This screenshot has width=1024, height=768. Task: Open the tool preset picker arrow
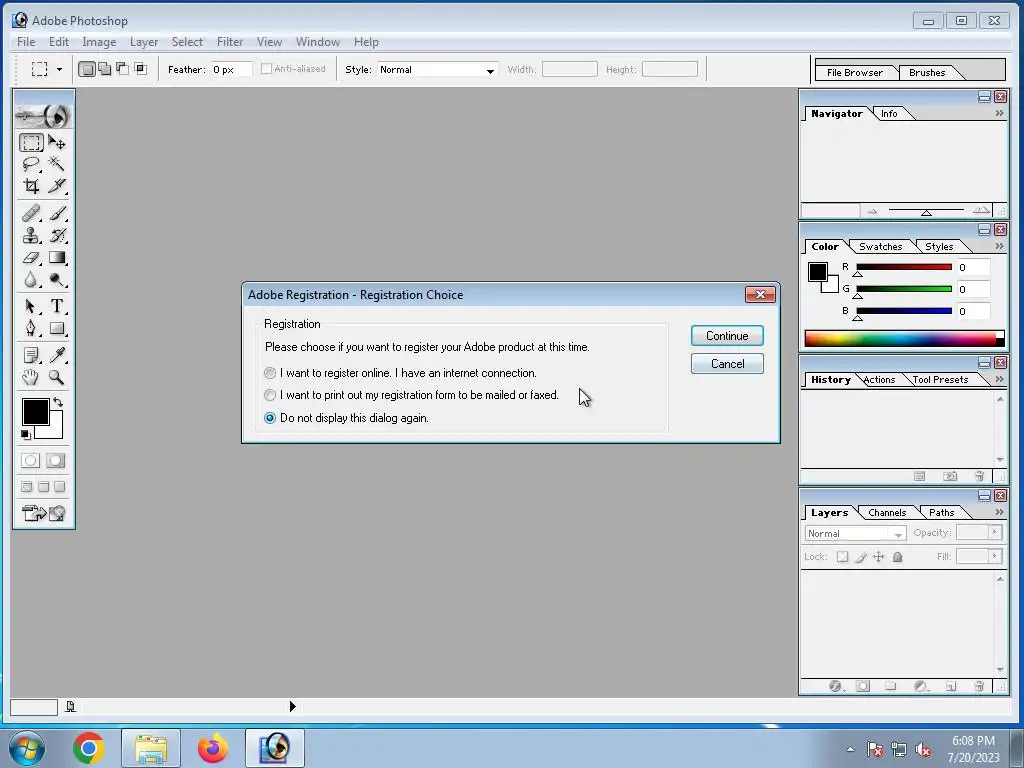[59, 69]
